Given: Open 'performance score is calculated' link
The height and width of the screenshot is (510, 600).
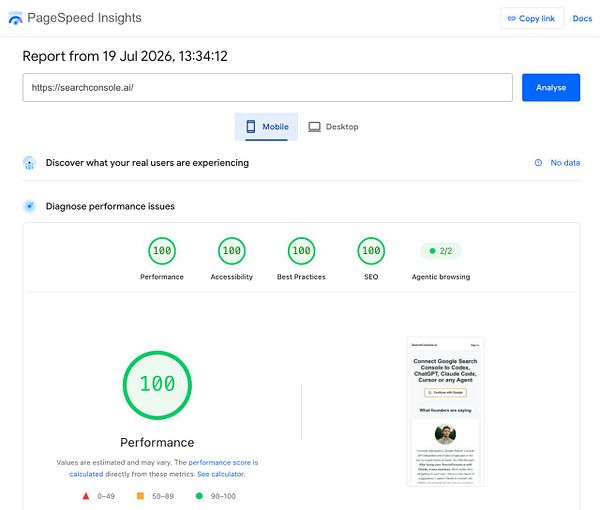Looking at the screenshot, I should 223,463.
